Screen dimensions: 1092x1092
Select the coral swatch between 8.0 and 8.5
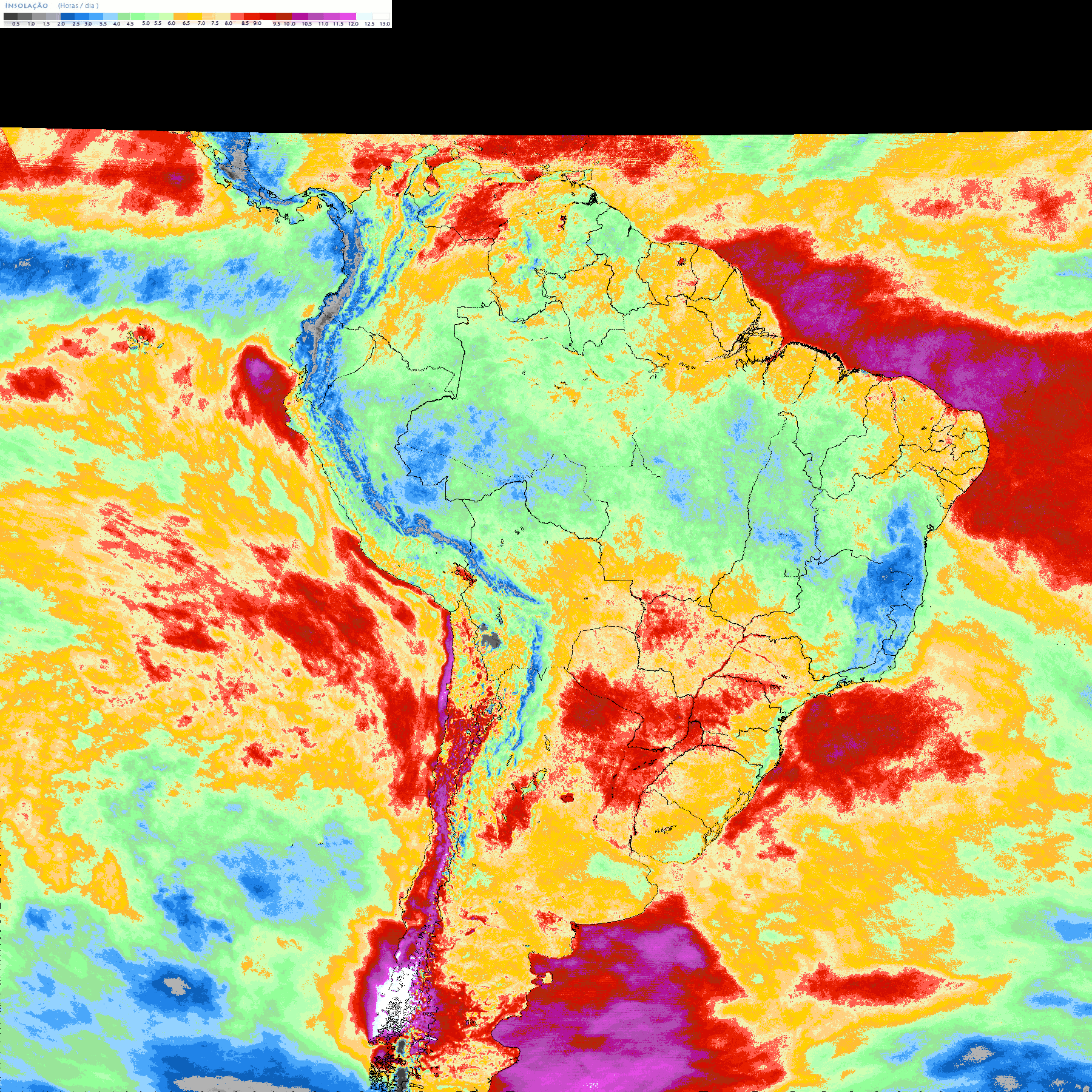click(237, 16)
